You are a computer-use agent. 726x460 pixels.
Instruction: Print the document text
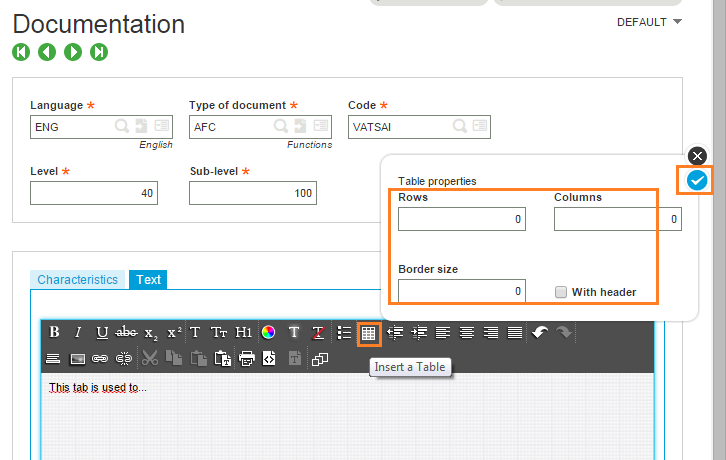(x=247, y=359)
